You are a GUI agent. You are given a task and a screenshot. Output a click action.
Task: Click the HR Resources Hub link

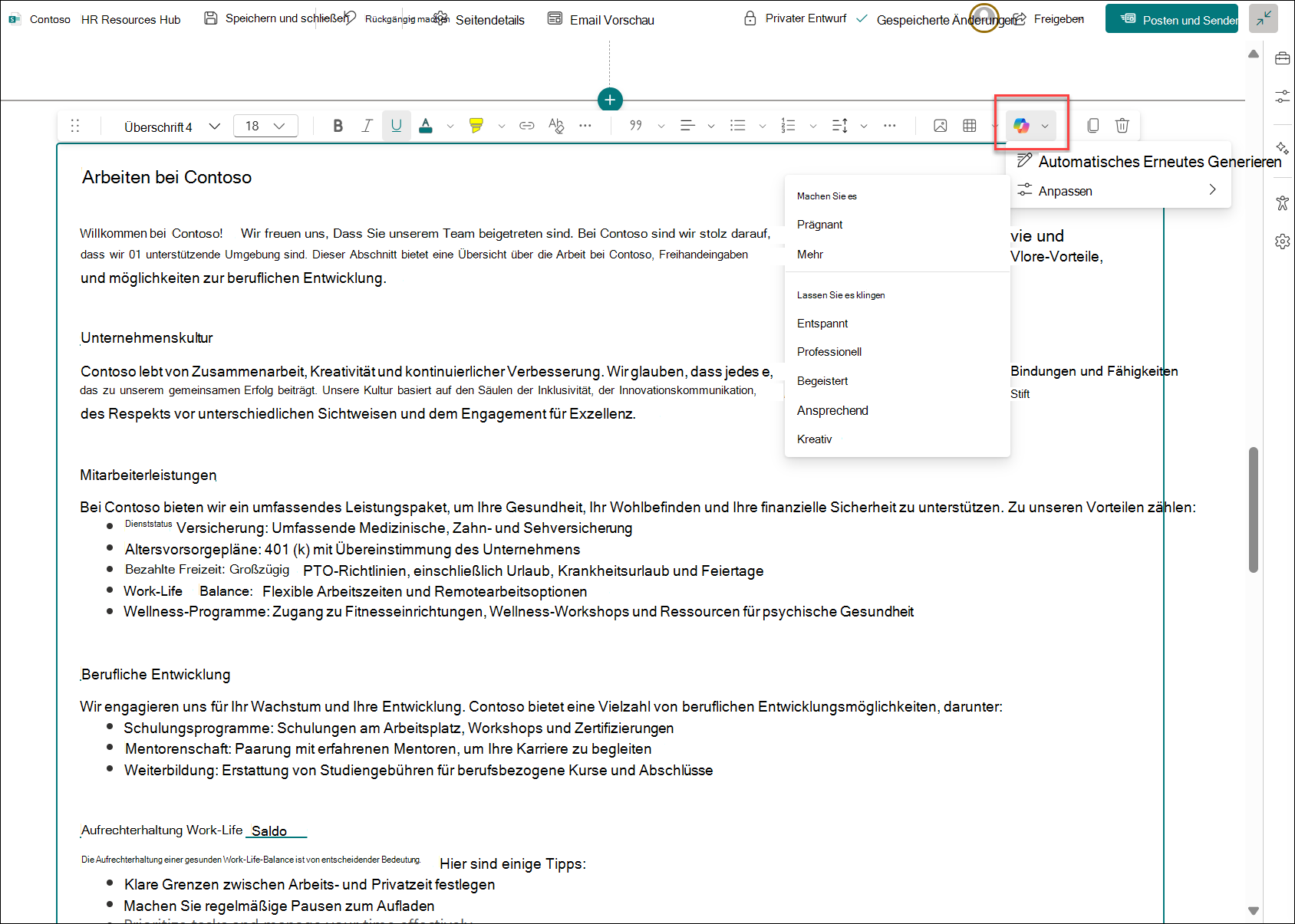click(x=131, y=19)
